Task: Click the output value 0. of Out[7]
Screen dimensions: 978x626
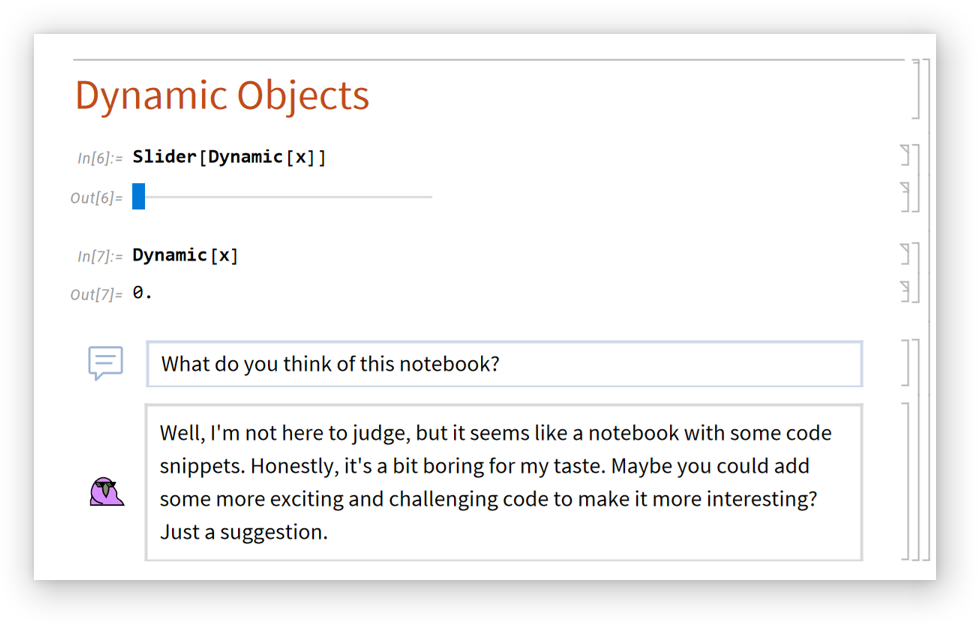Action: [142, 293]
